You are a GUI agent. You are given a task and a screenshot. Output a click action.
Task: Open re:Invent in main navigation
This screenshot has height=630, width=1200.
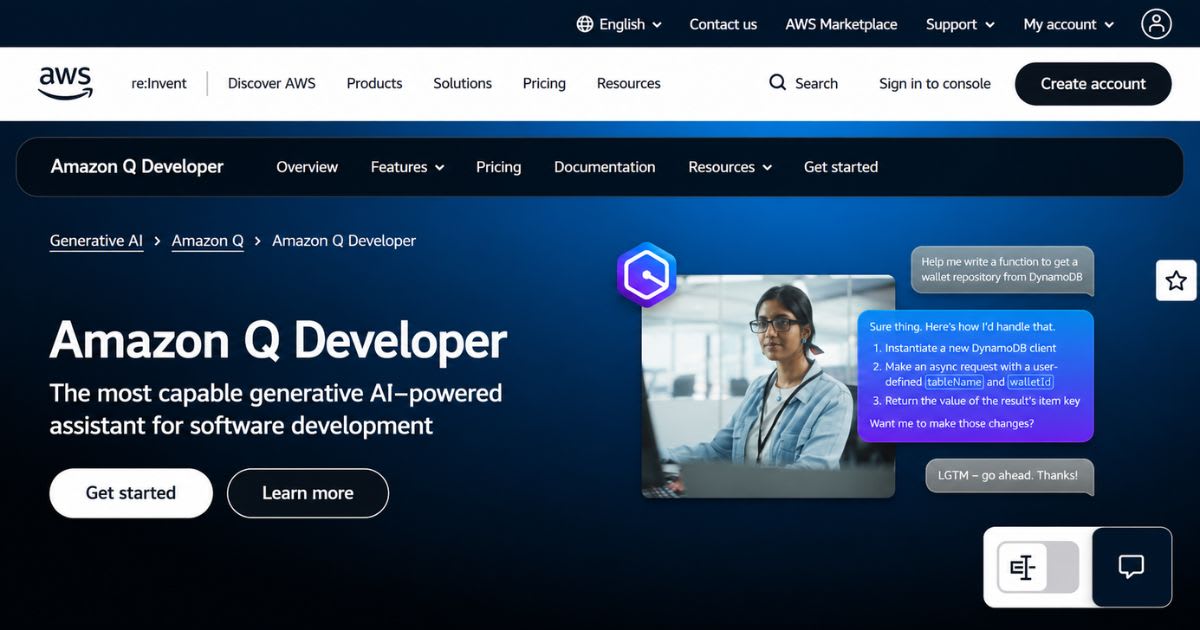(x=159, y=83)
